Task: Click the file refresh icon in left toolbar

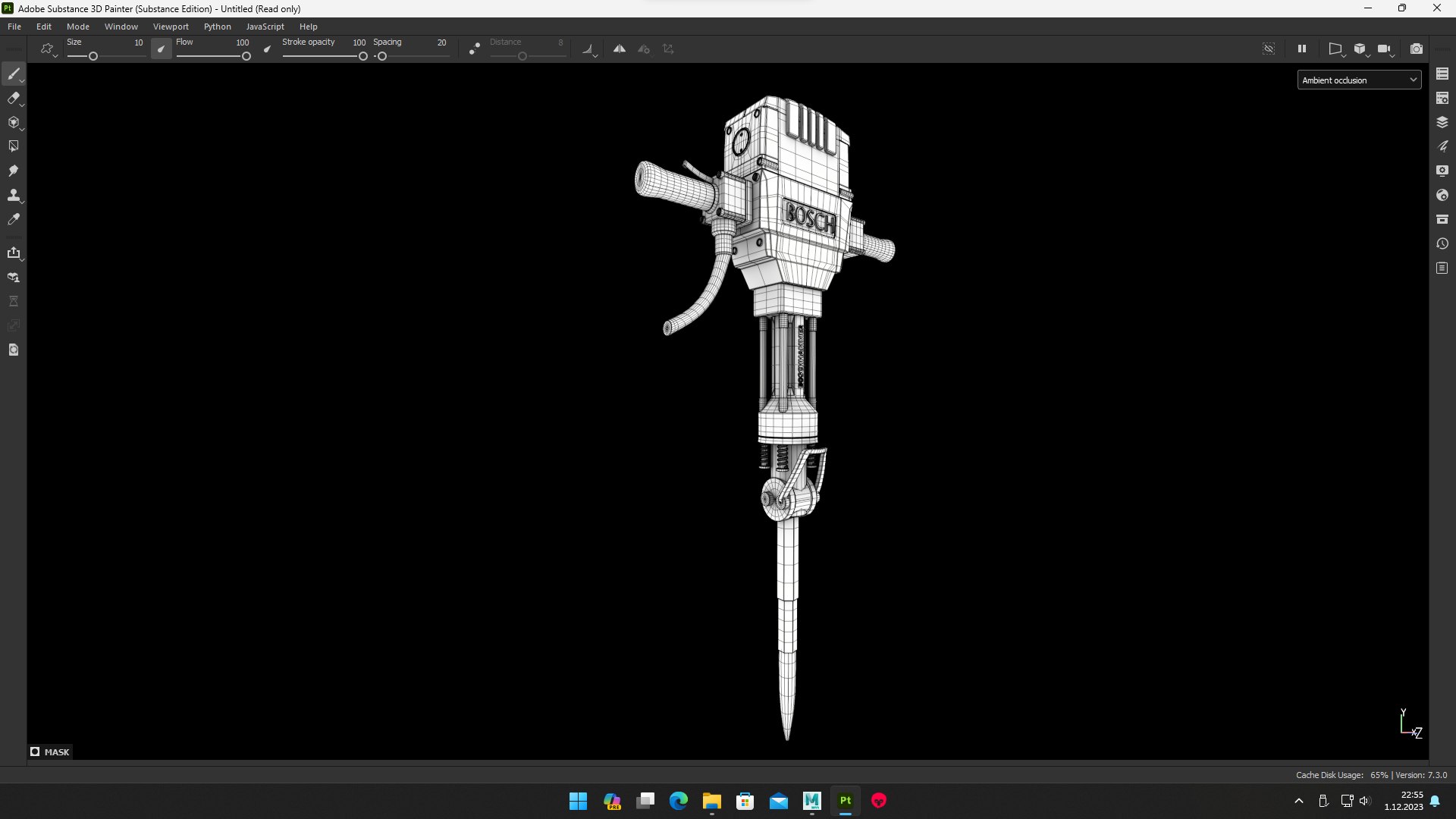Action: (x=14, y=350)
